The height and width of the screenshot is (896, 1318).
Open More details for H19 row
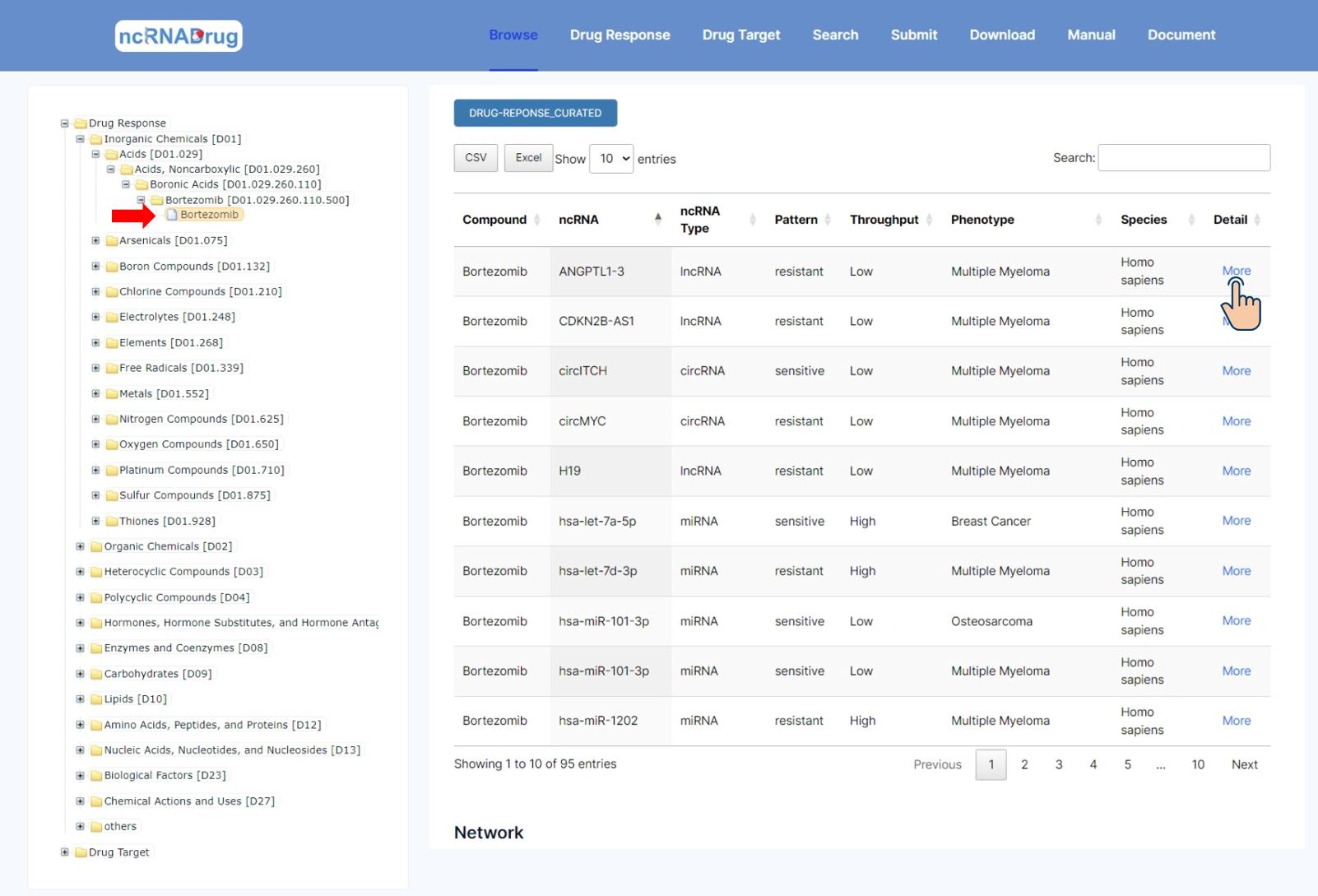coord(1236,471)
